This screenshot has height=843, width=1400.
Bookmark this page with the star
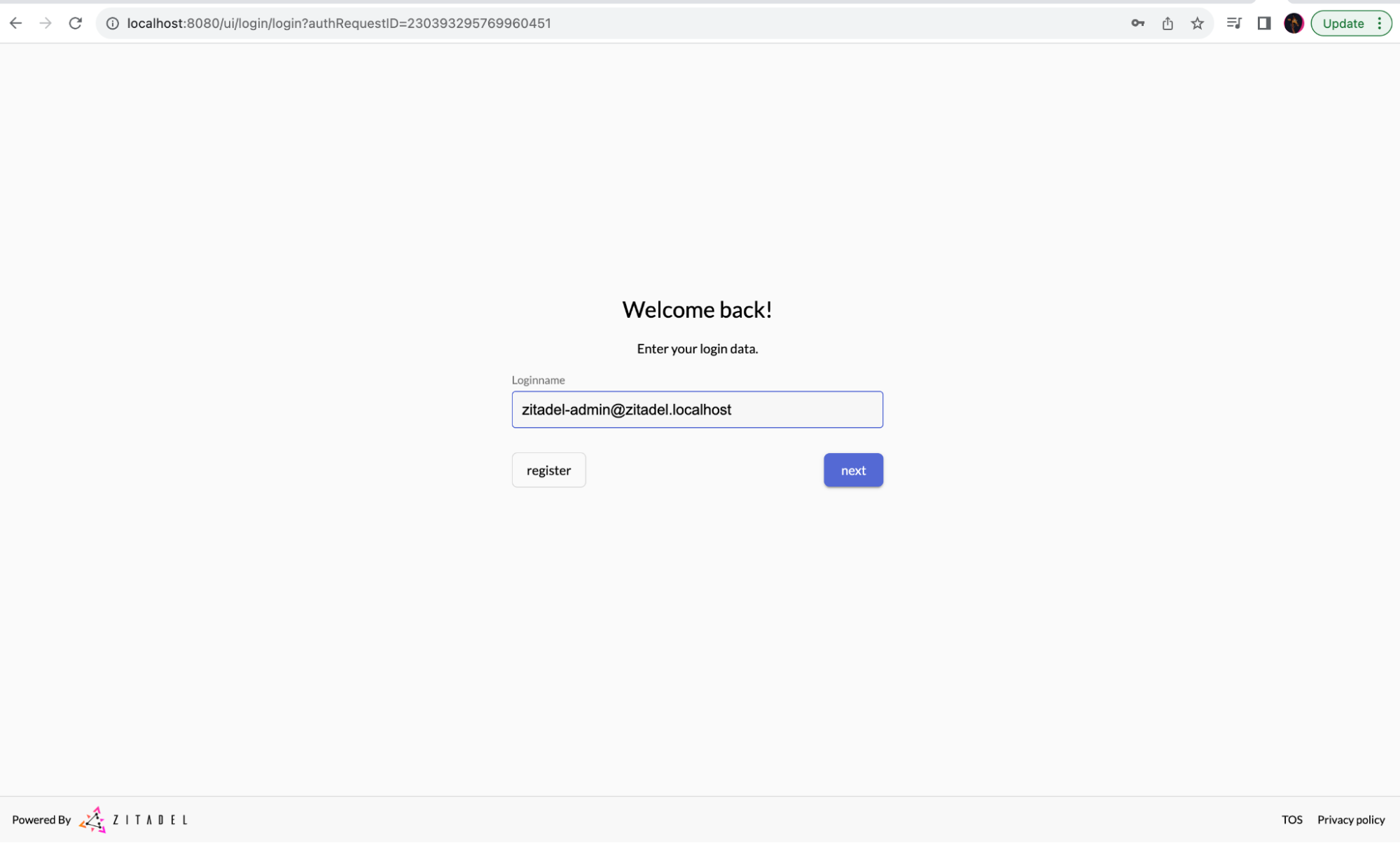pyautogui.click(x=1198, y=23)
